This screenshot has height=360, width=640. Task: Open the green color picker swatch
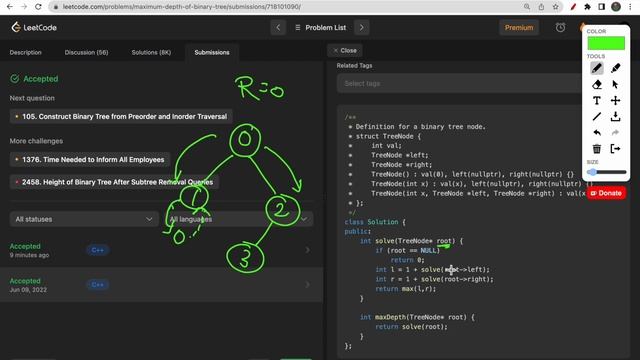click(x=606, y=43)
